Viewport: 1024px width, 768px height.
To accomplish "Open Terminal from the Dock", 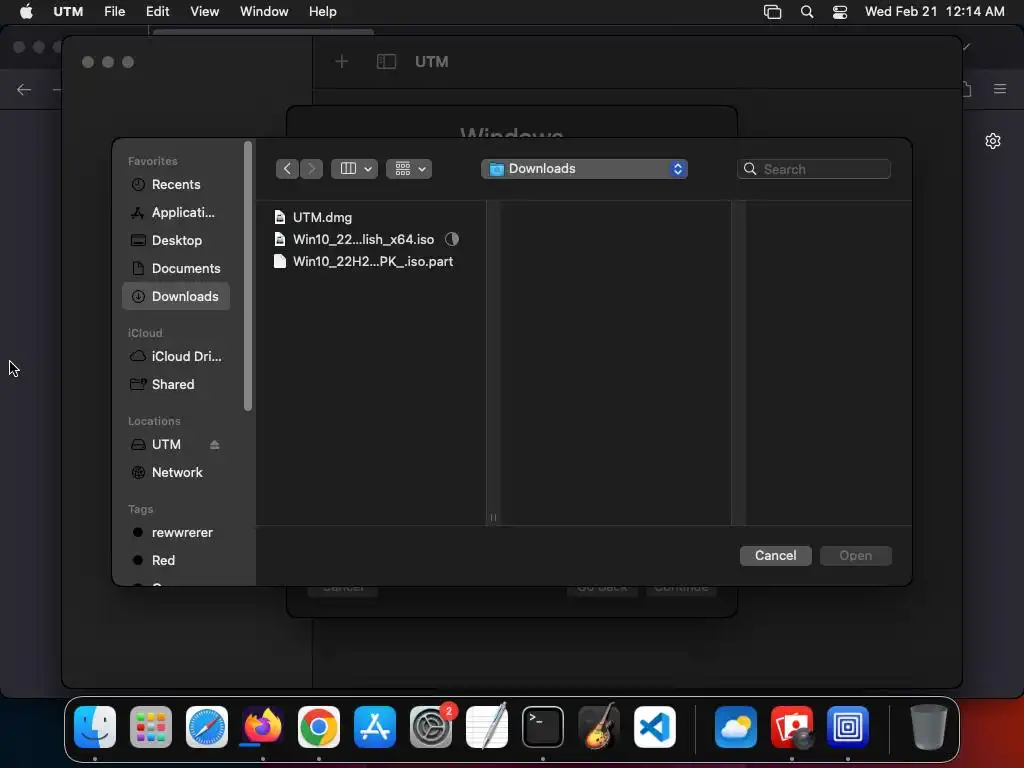I will [x=543, y=727].
